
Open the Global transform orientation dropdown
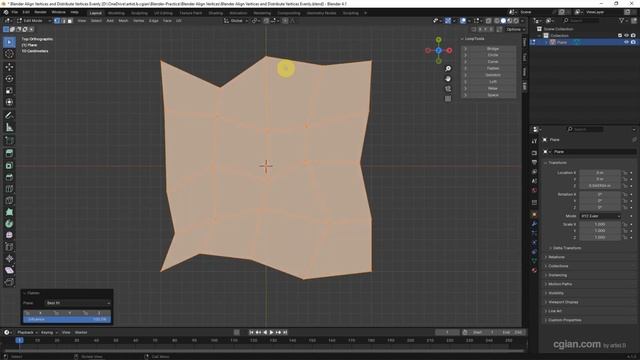pyautogui.click(x=236, y=20)
